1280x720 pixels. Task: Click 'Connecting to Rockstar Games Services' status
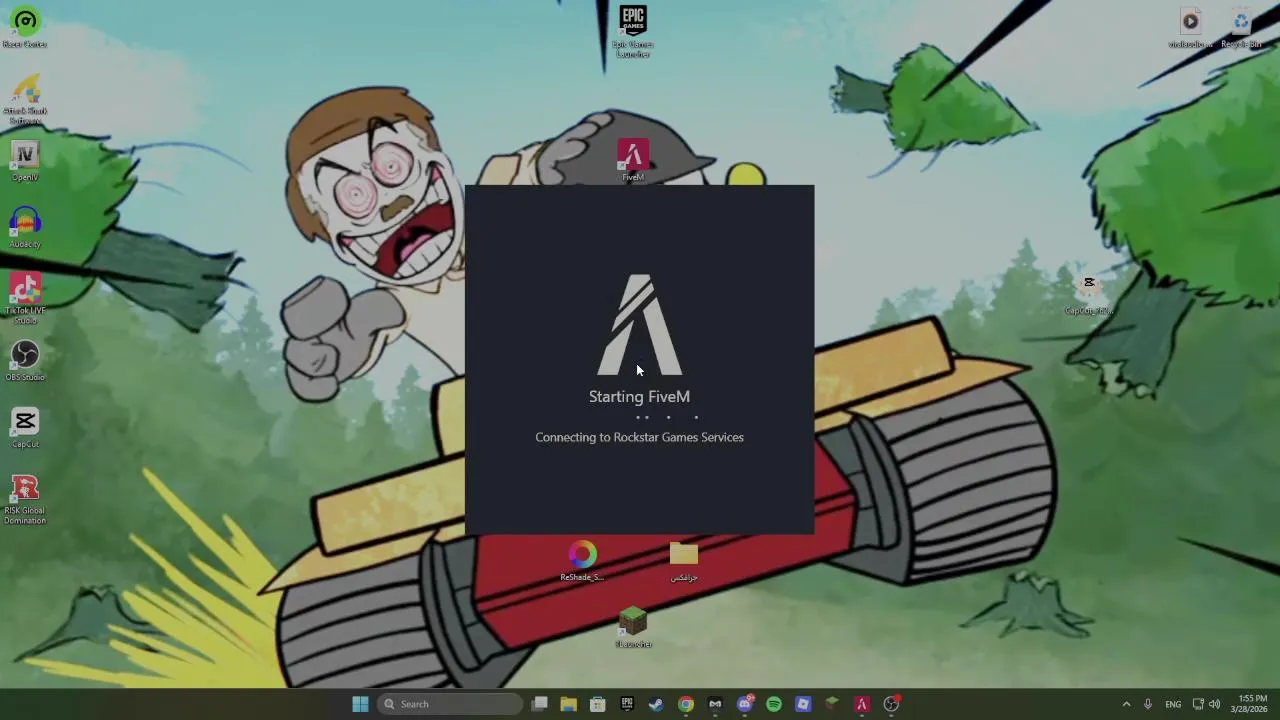pos(639,437)
